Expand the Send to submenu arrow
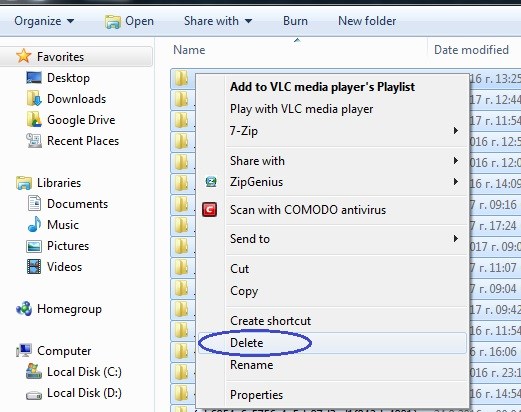 click(456, 239)
